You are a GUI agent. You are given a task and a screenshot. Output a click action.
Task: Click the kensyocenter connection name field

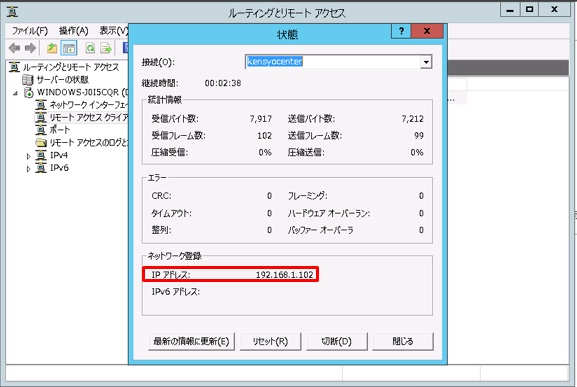tap(333, 62)
